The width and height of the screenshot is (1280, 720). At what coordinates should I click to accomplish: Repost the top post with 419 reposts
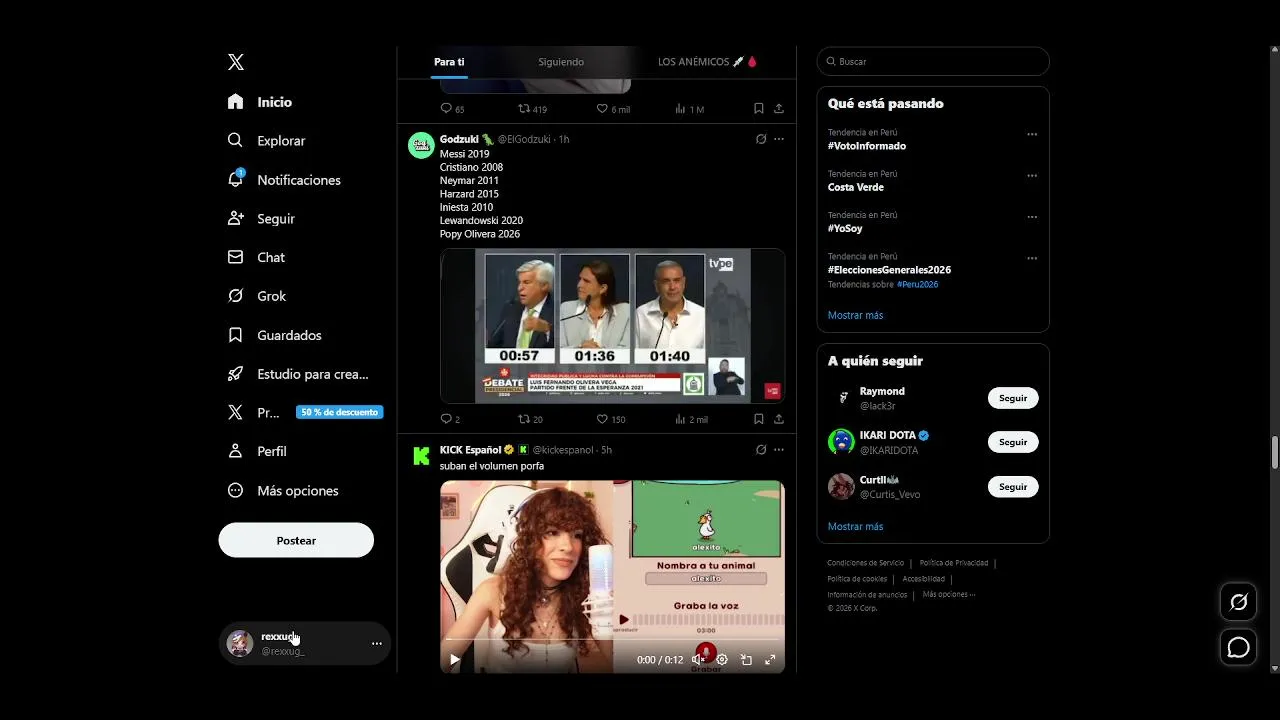click(x=532, y=109)
